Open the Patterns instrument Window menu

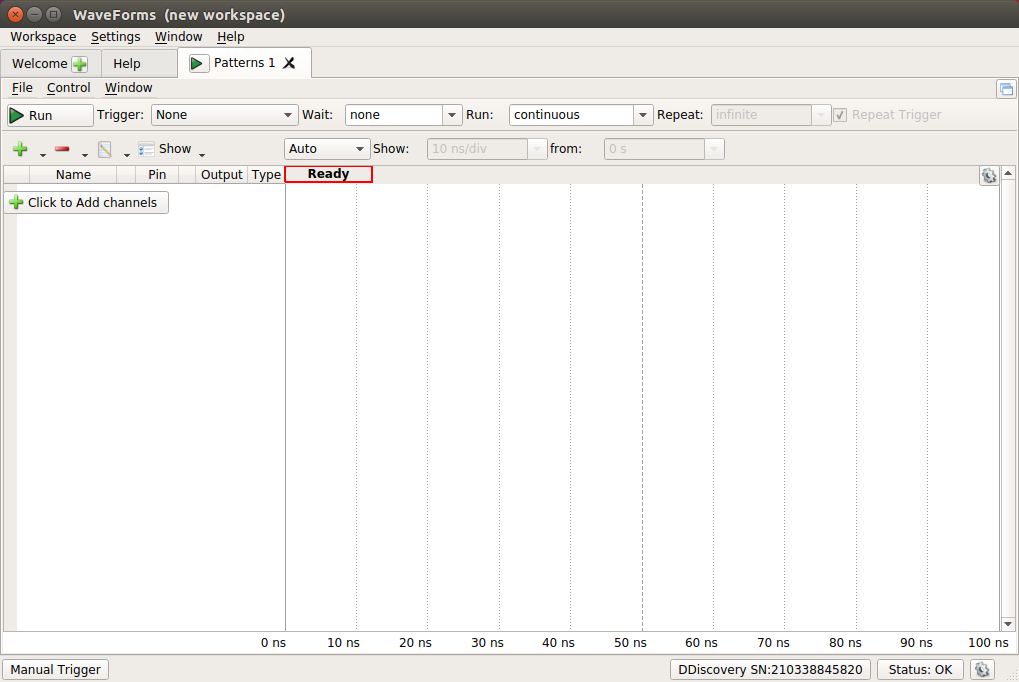(x=129, y=88)
